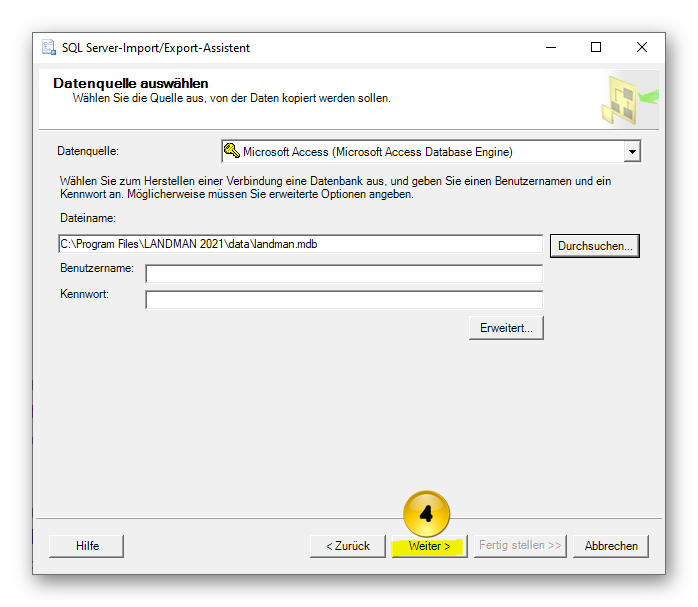
Task: Click the 'Datenquelle auswählen' heading text
Action: (130, 83)
